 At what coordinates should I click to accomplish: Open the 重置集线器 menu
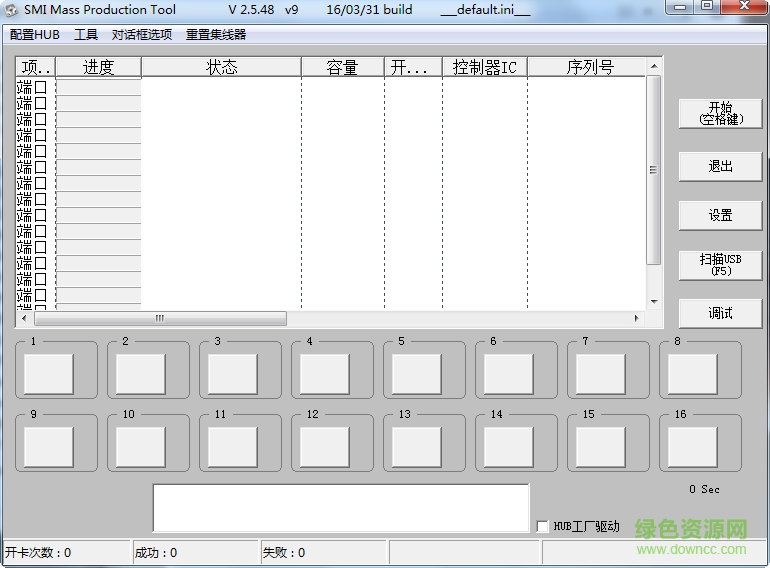216,34
